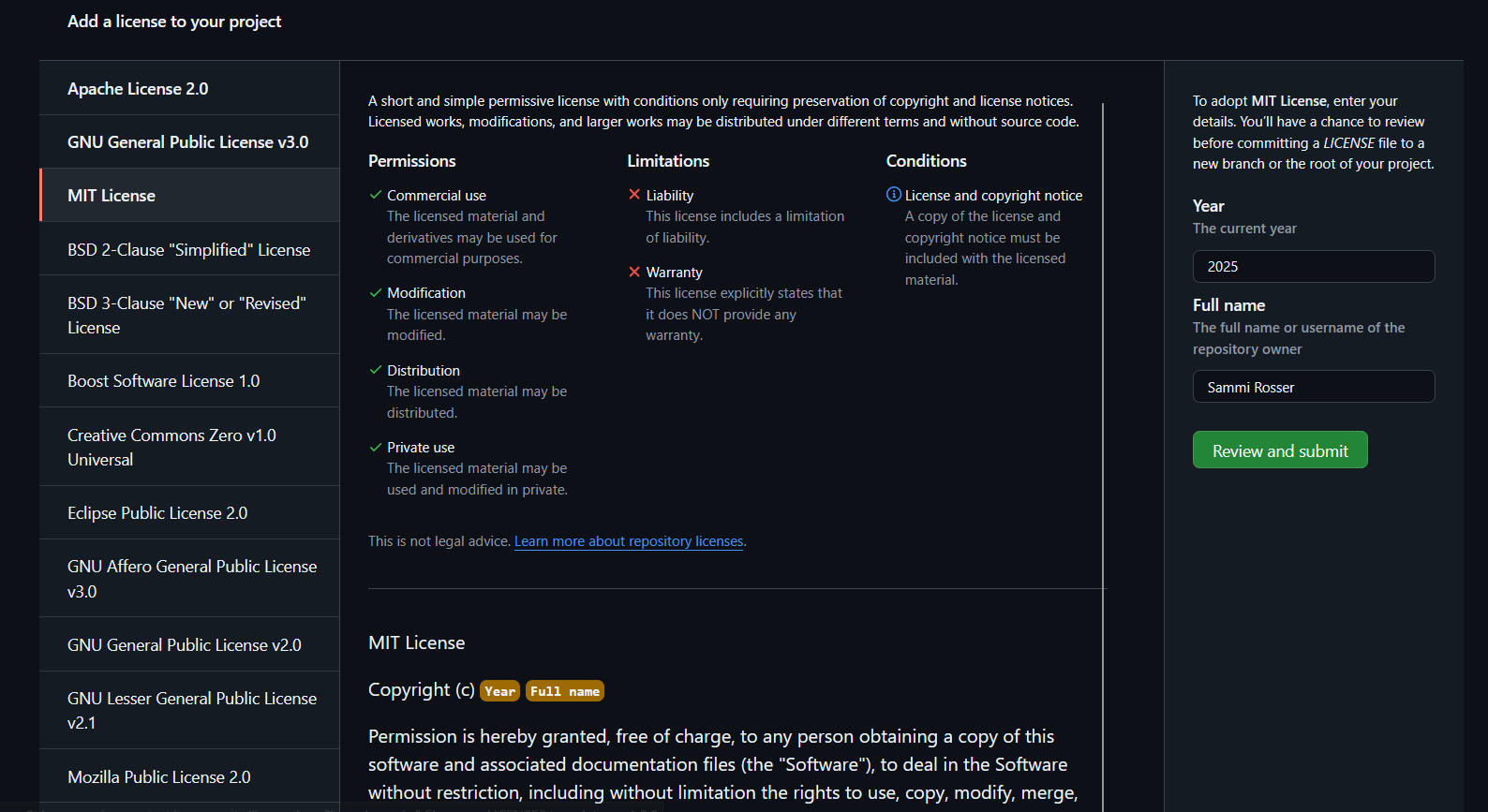1488x812 pixels.
Task: Pick BSD 2-Clause "Simplified" License
Action: coord(188,250)
